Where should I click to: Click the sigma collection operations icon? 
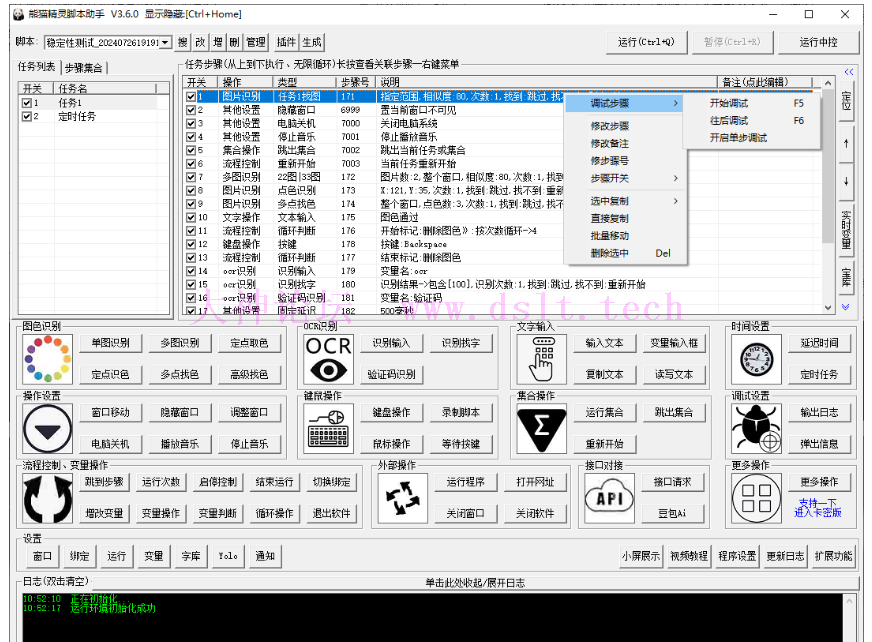point(541,430)
